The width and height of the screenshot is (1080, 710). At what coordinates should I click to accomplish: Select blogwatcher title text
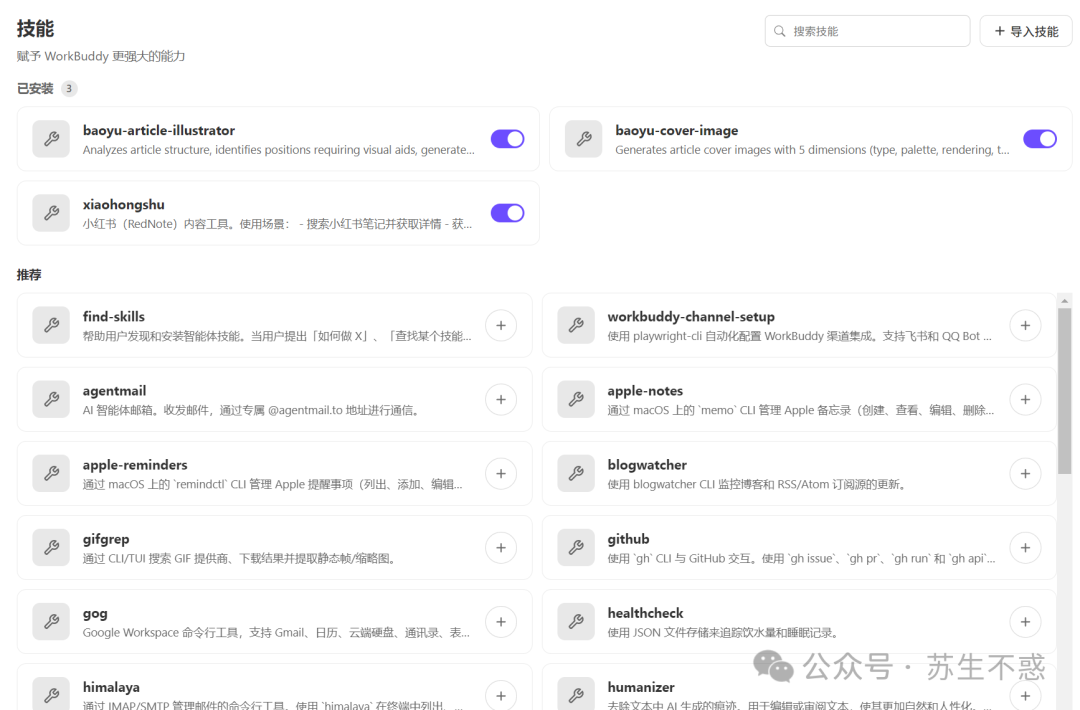point(647,465)
